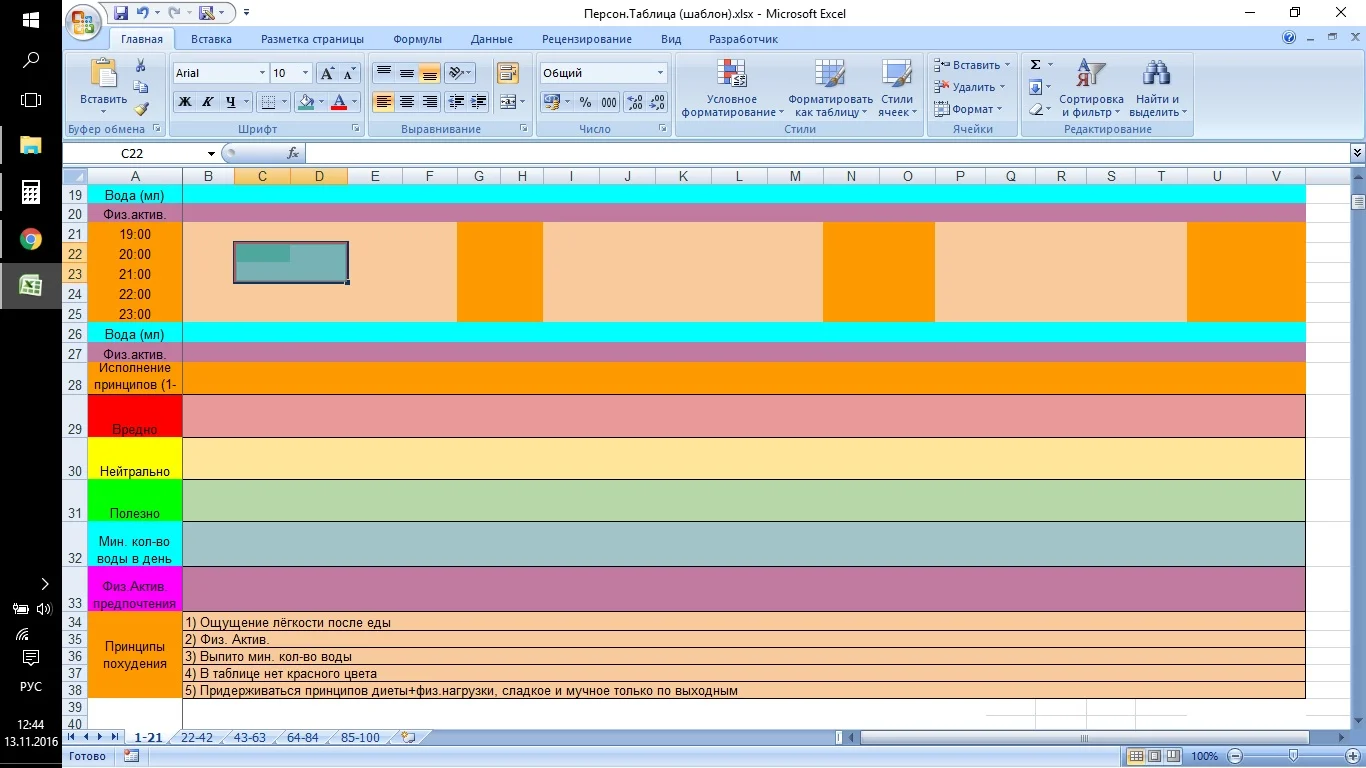Click the AutoSum sigma icon
Screen dimensions: 1366x768
[x=1036, y=65]
